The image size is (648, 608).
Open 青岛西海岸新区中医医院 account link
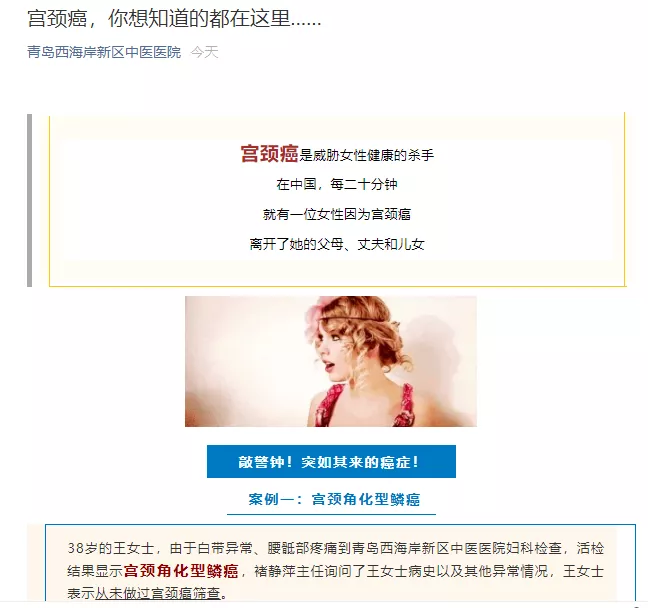click(x=104, y=52)
